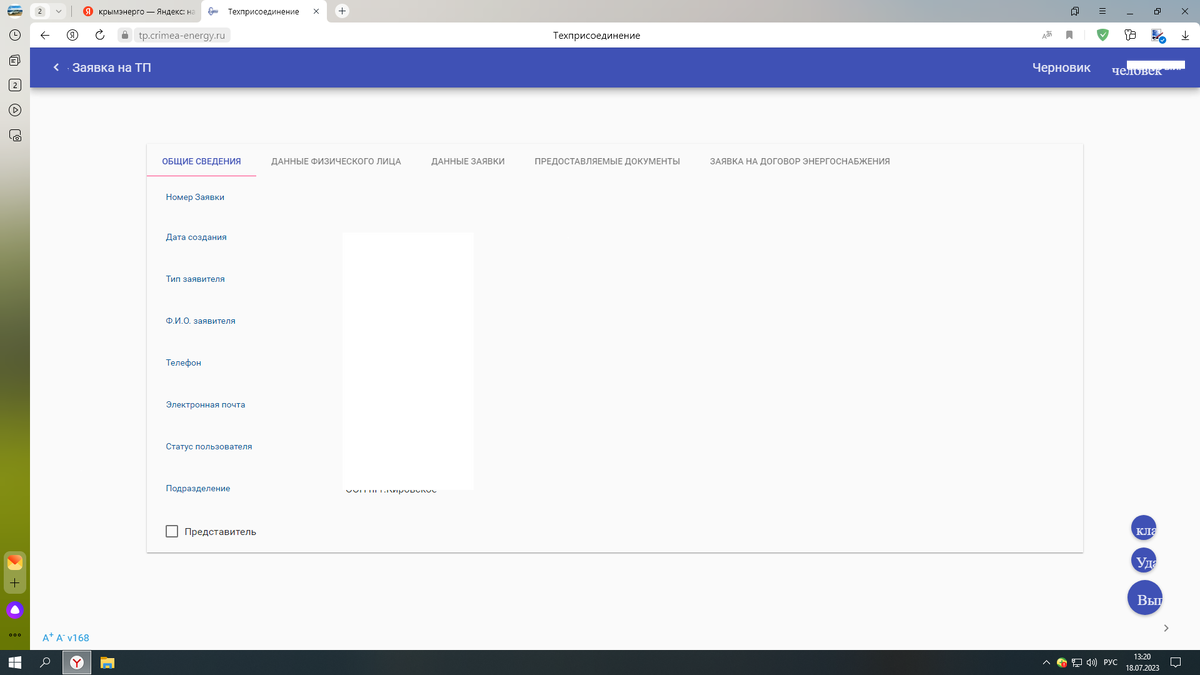Screen dimensions: 1200x675
Task: Open the Данные физического лица tab
Action: [336, 161]
